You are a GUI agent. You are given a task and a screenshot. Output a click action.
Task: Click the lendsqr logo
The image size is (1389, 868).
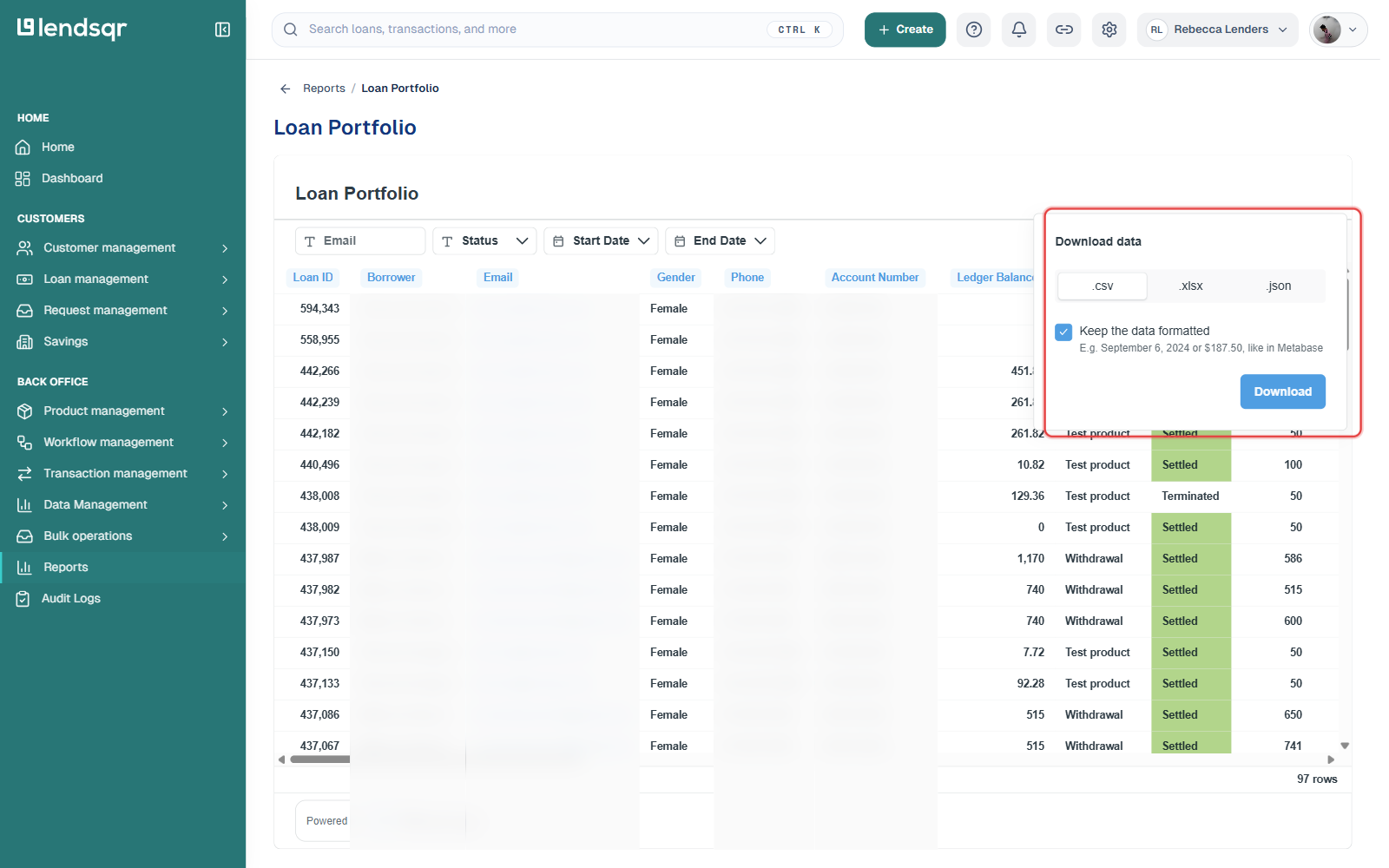(72, 29)
